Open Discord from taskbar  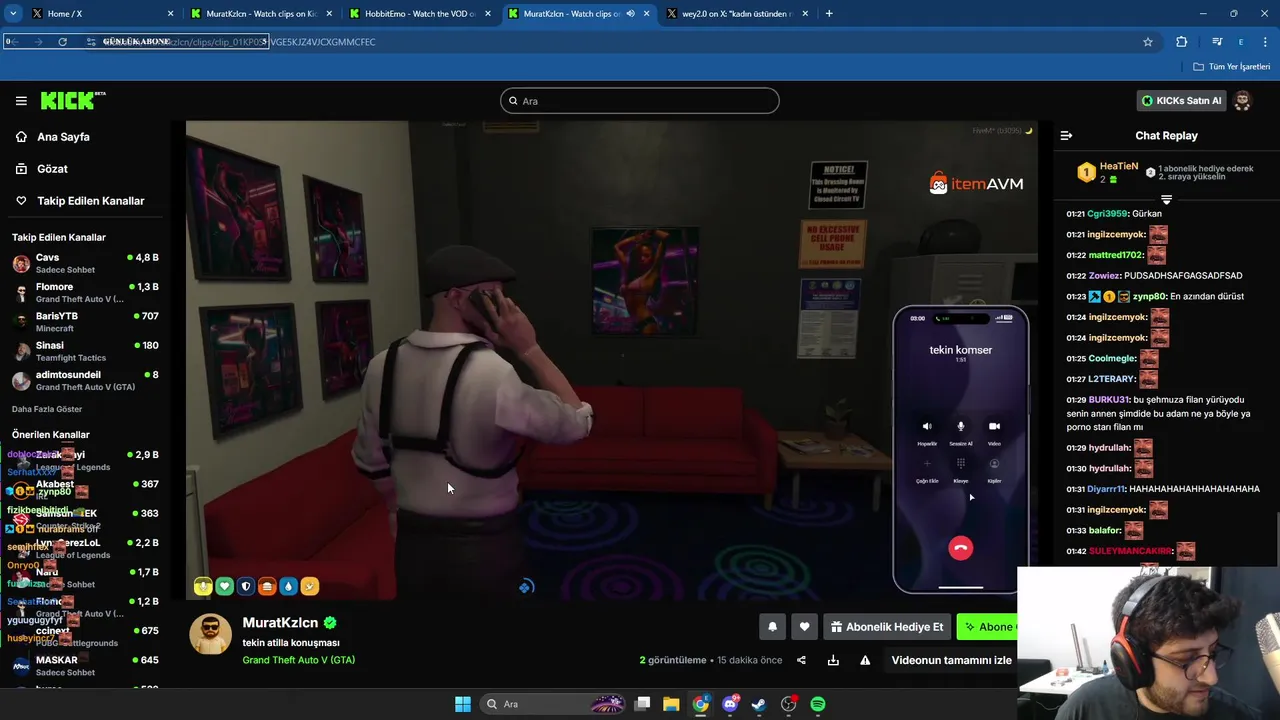pos(731,704)
